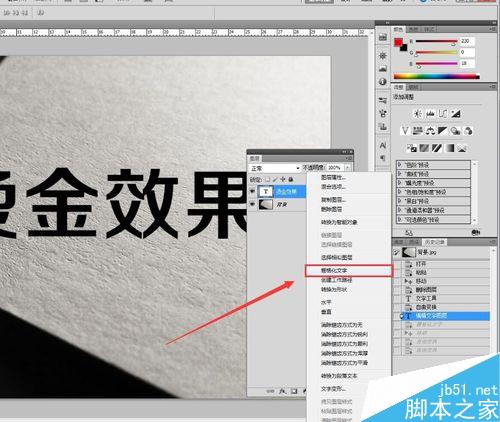This screenshot has height=422, width=500.
Task: Hide the text layer using its eye icon
Action: (x=252, y=191)
